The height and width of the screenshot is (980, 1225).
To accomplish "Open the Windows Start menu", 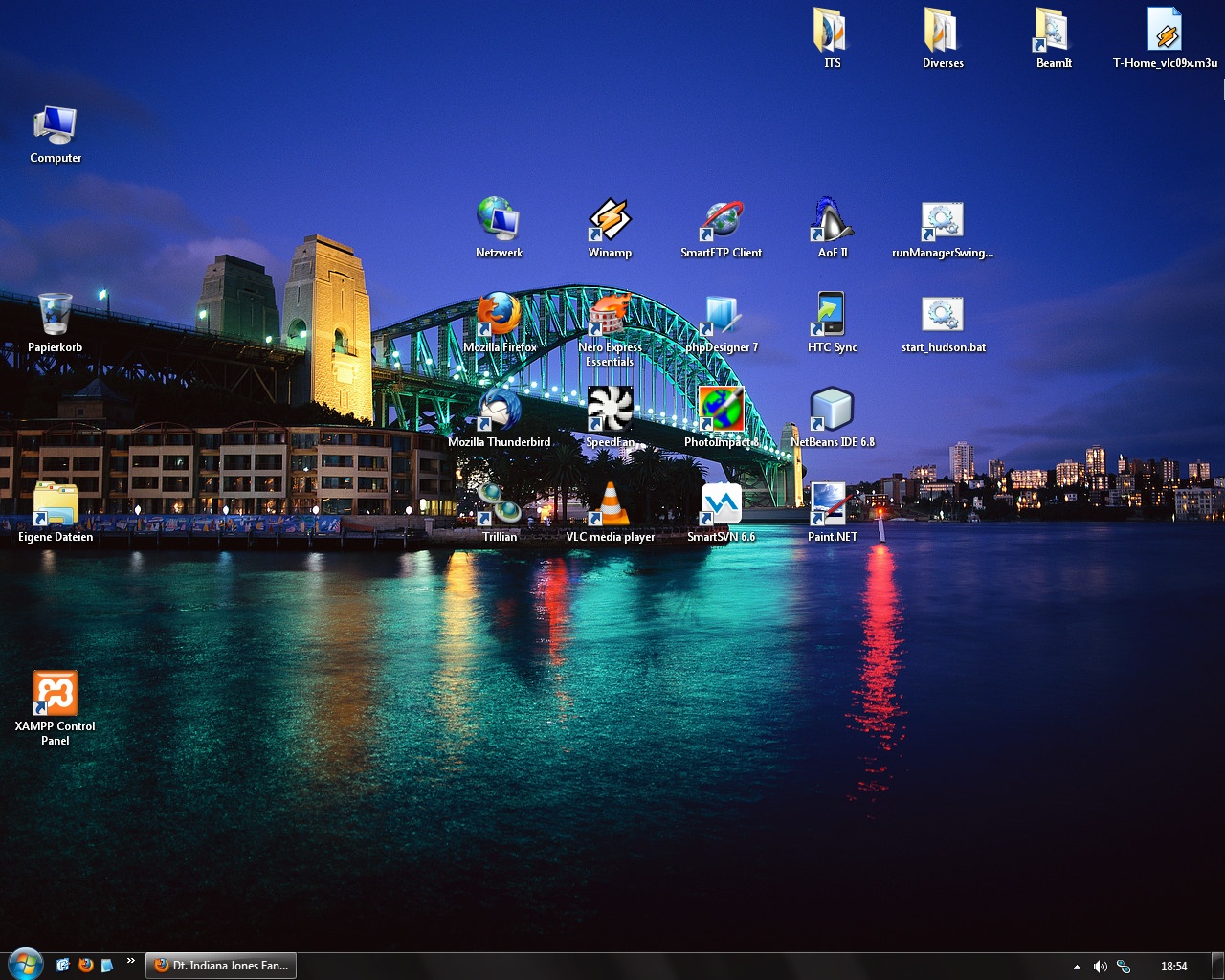I will (x=25, y=964).
